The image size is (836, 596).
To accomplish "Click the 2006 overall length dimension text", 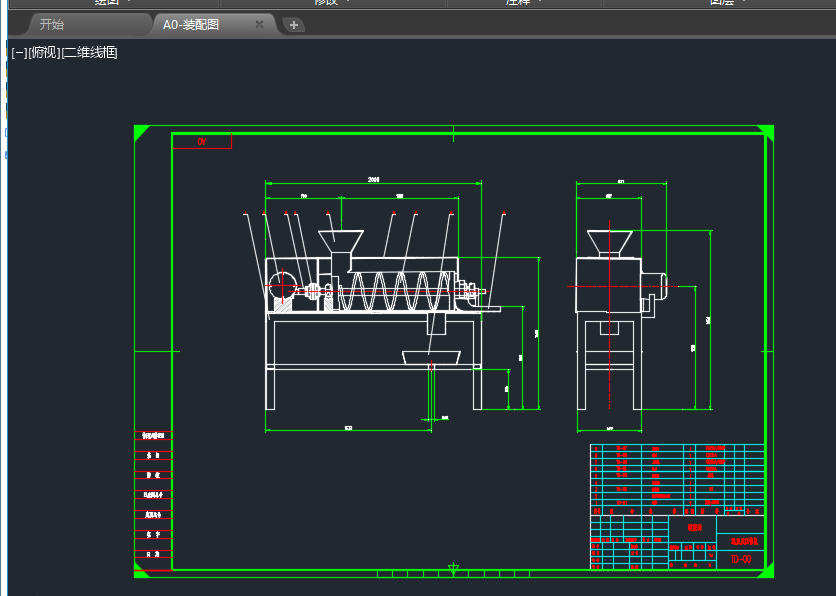I will 373,180.
